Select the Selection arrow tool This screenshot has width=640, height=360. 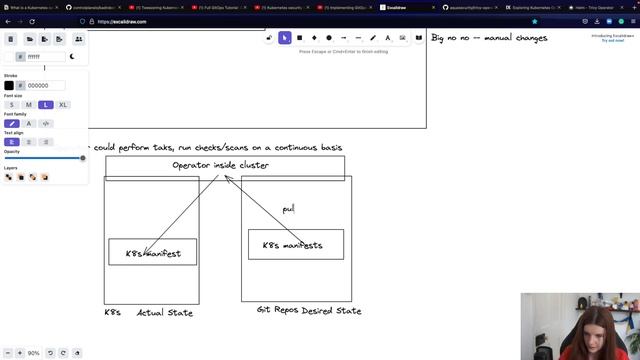click(x=284, y=38)
